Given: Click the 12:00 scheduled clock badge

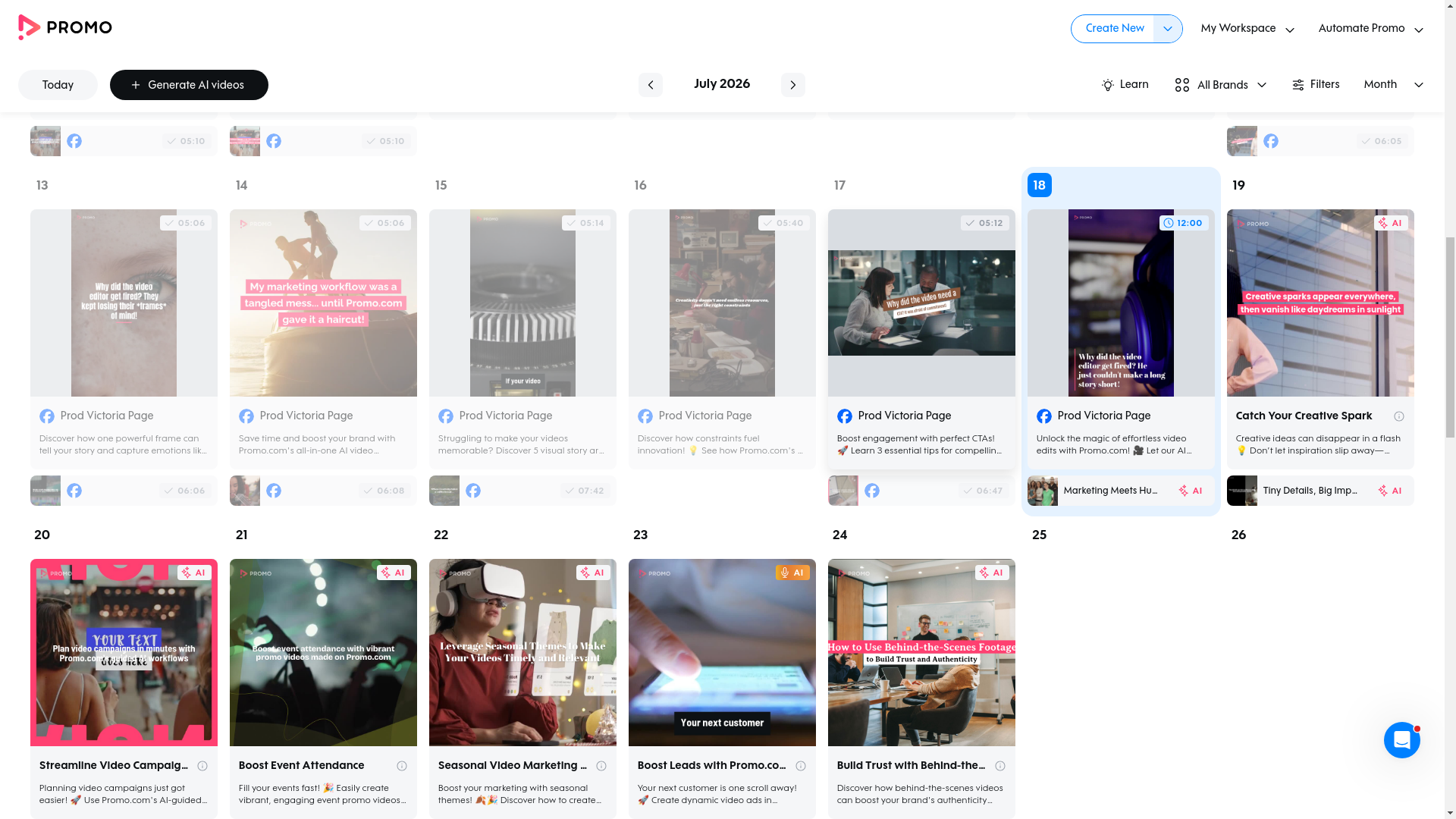Looking at the screenshot, I should pos(1184,223).
